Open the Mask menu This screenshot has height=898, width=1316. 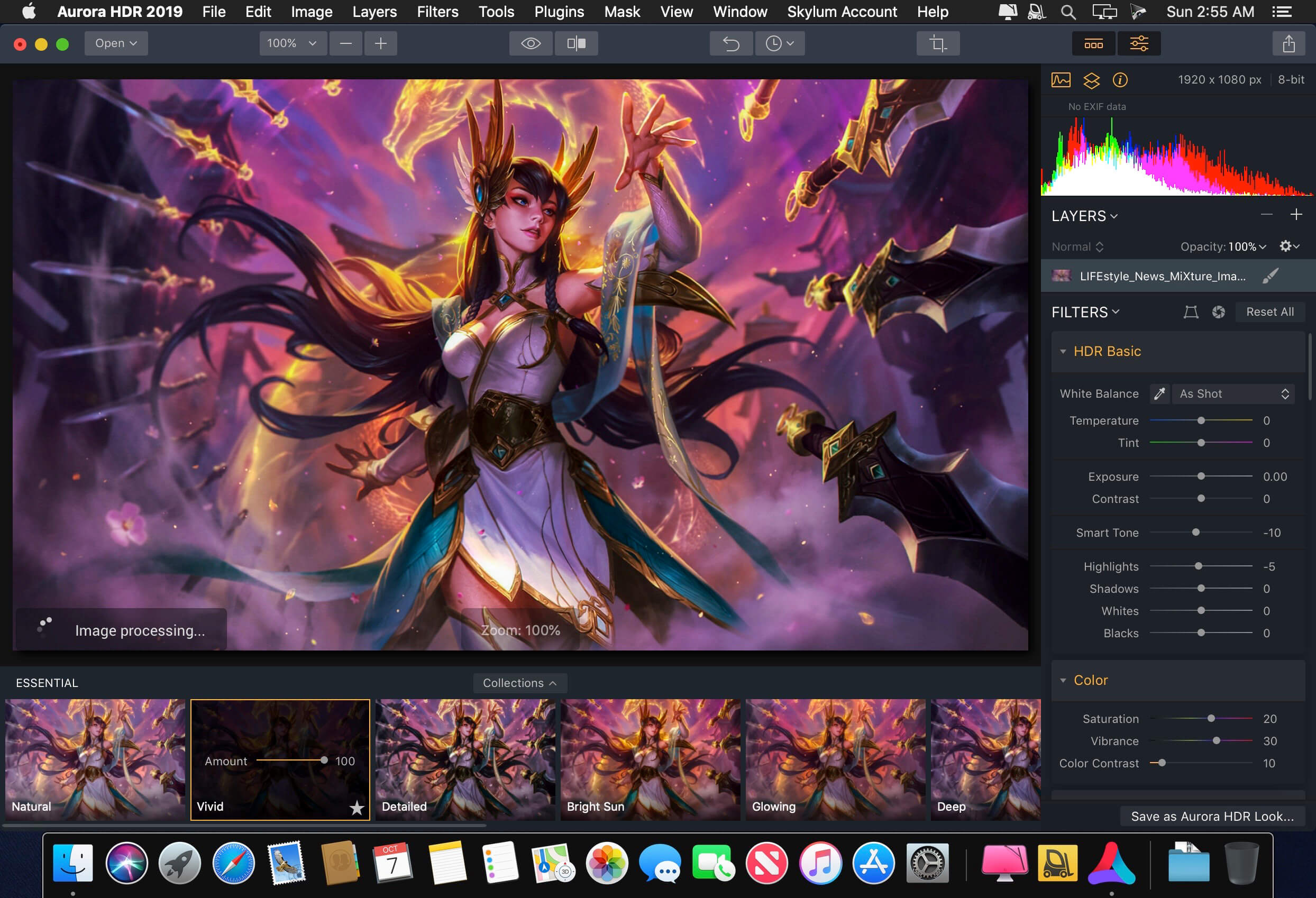click(621, 12)
